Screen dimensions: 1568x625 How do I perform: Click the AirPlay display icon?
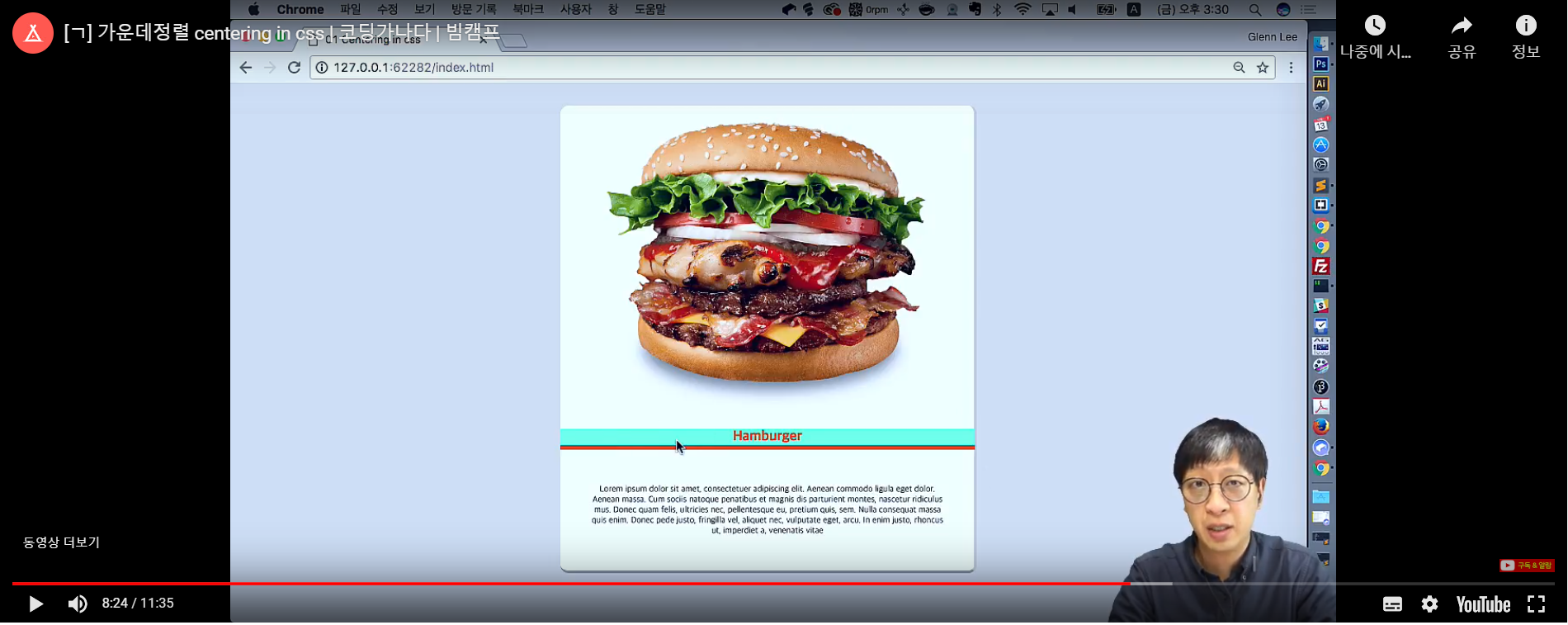[1050, 10]
